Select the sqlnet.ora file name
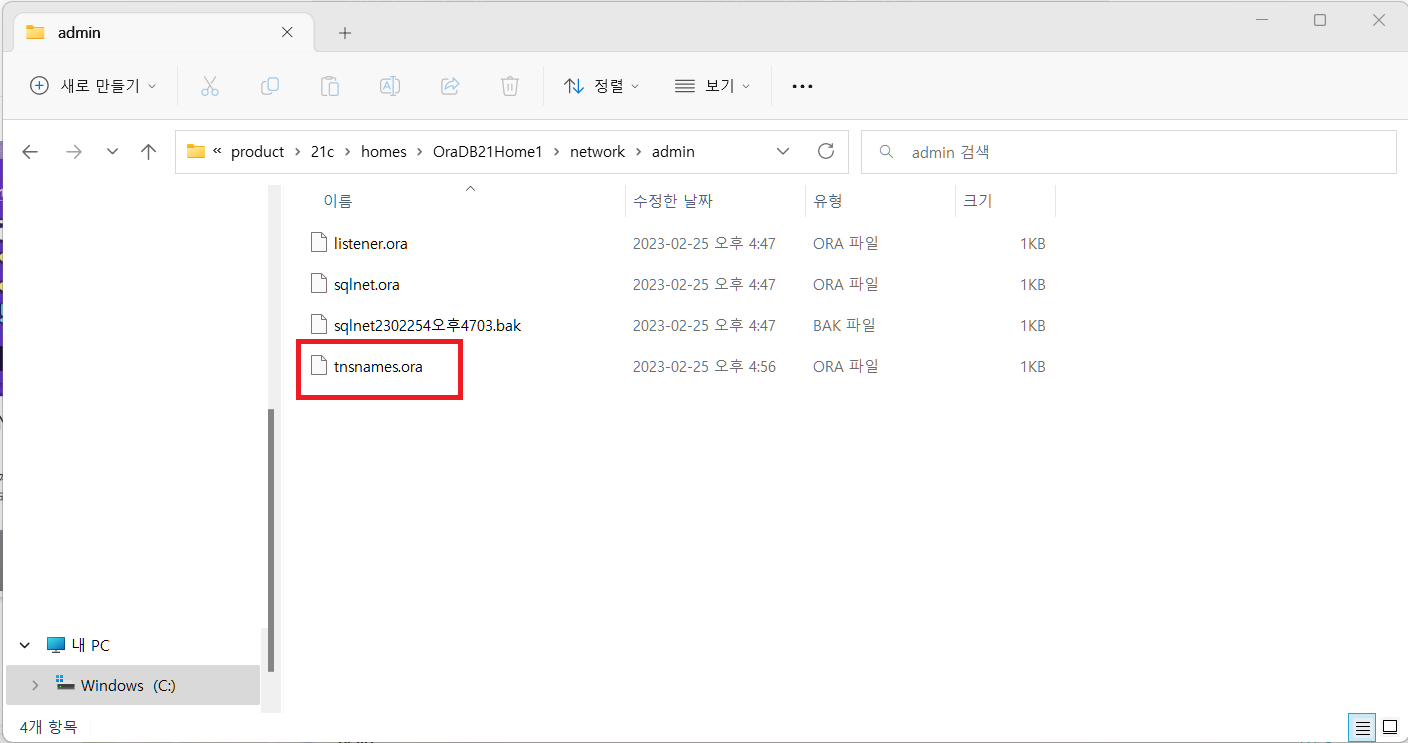This screenshot has height=743, width=1408. click(367, 284)
